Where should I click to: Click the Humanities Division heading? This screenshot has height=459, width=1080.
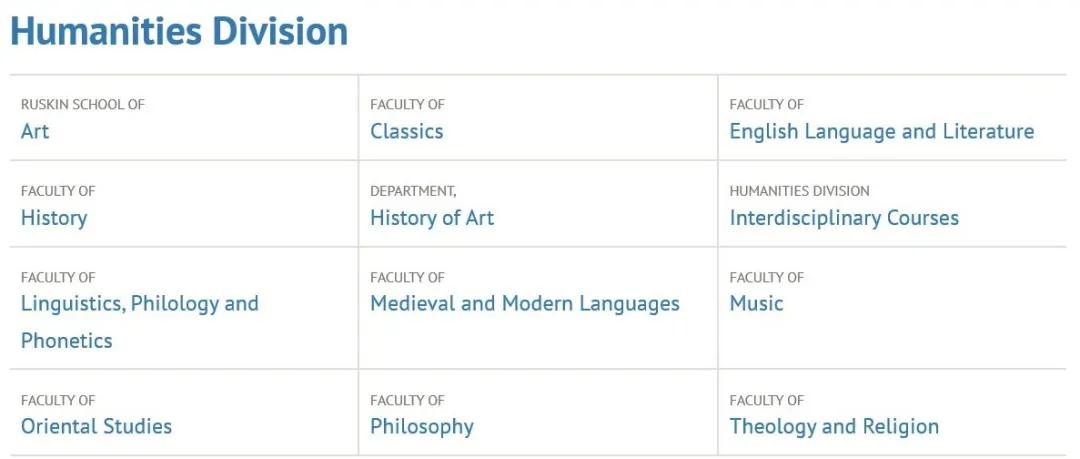(179, 32)
